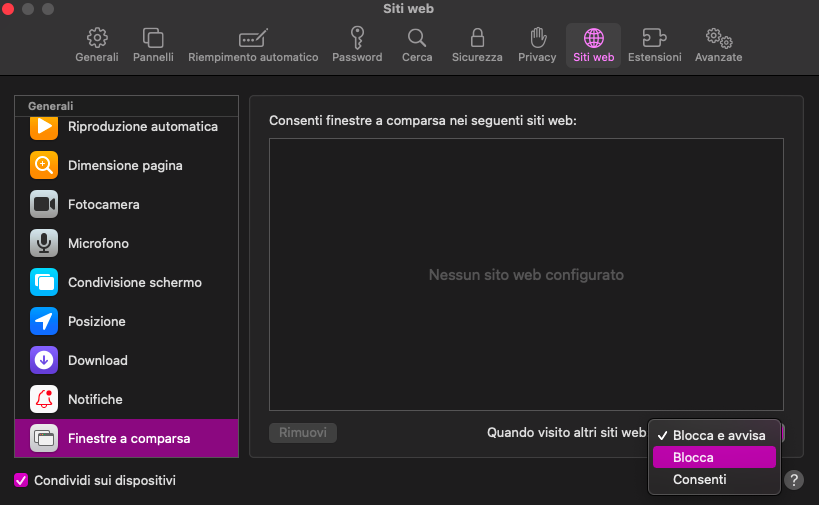
Task: Click the Fotocamera camera icon
Action: [44, 204]
